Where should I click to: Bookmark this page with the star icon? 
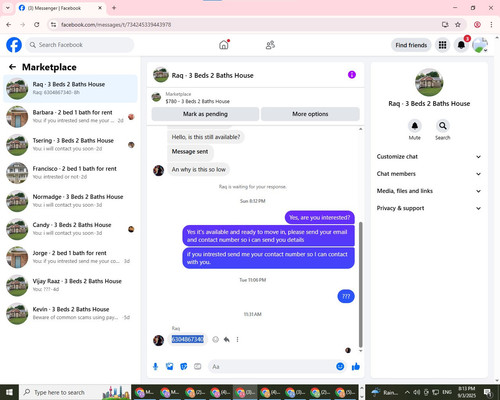click(458, 24)
